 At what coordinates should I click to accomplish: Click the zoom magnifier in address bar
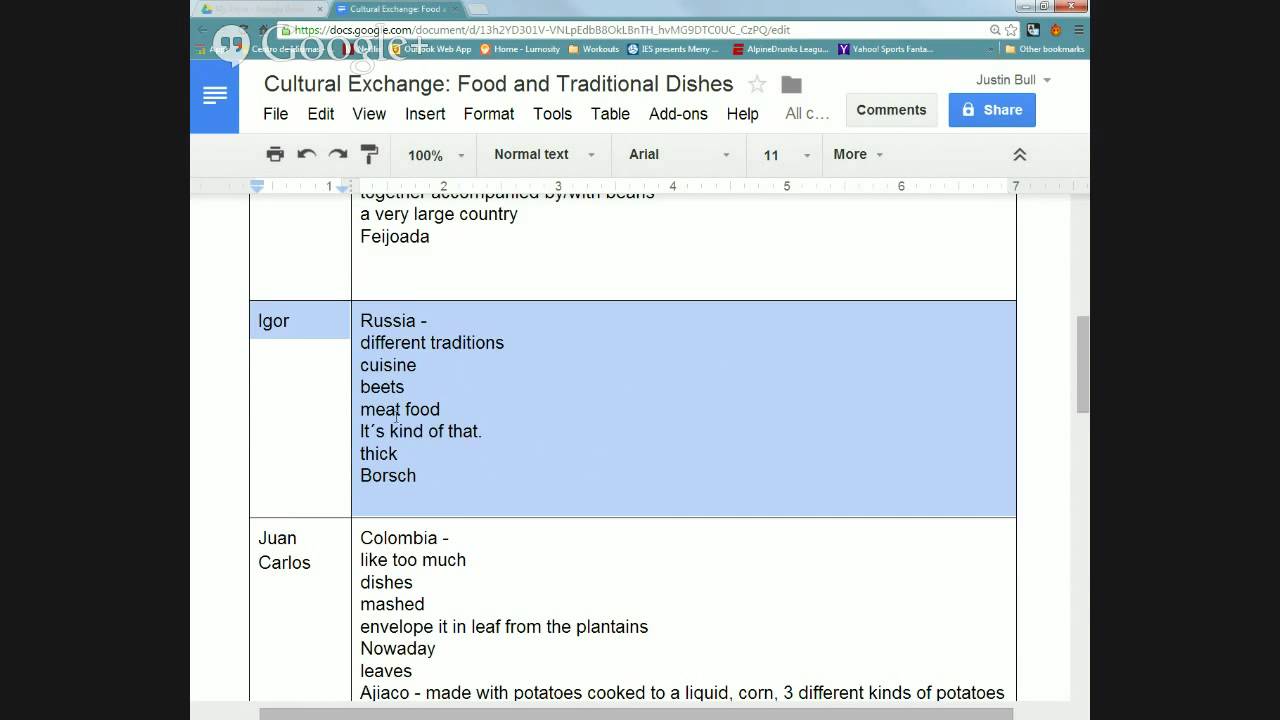[x=995, y=30]
